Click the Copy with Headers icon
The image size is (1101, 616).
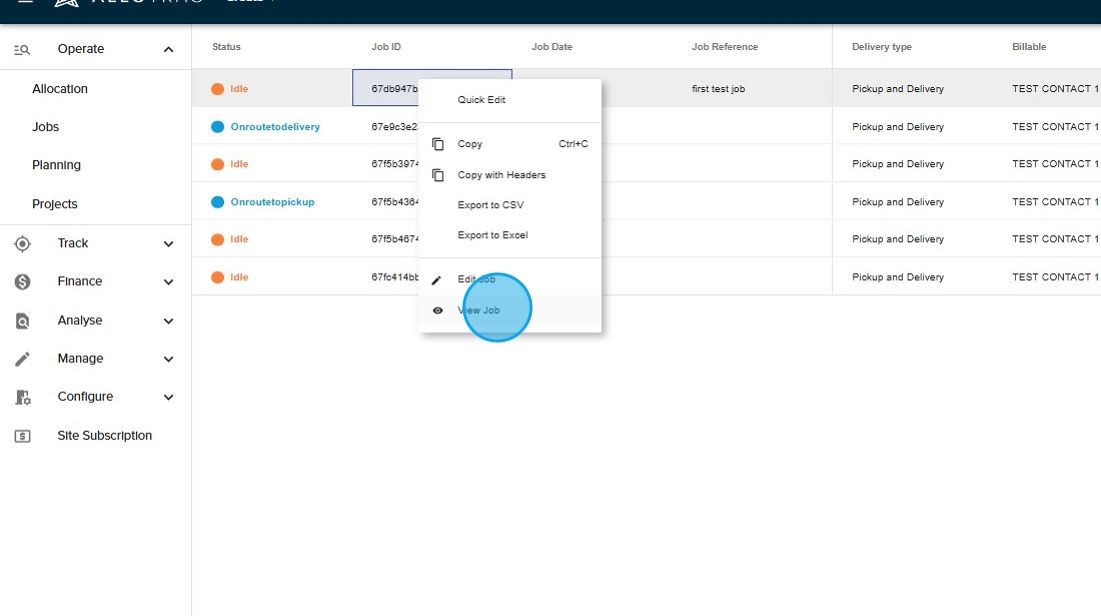438,175
